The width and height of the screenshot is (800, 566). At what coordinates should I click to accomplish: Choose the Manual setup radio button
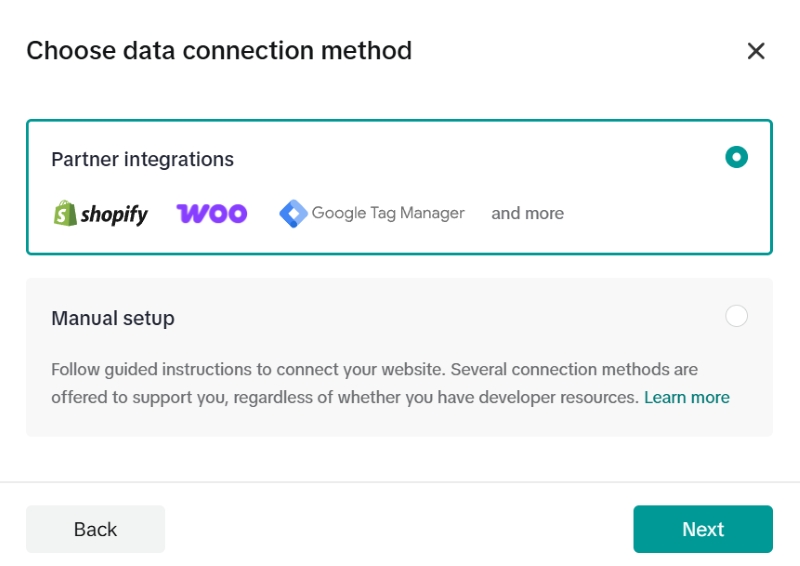point(736,317)
